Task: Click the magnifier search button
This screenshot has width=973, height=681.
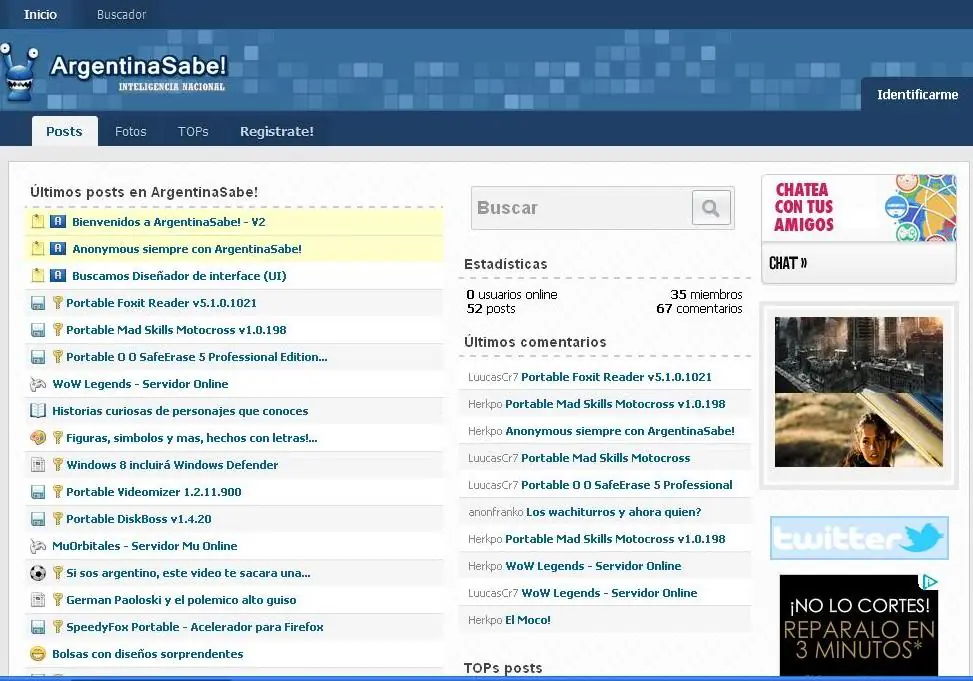Action: click(x=711, y=207)
